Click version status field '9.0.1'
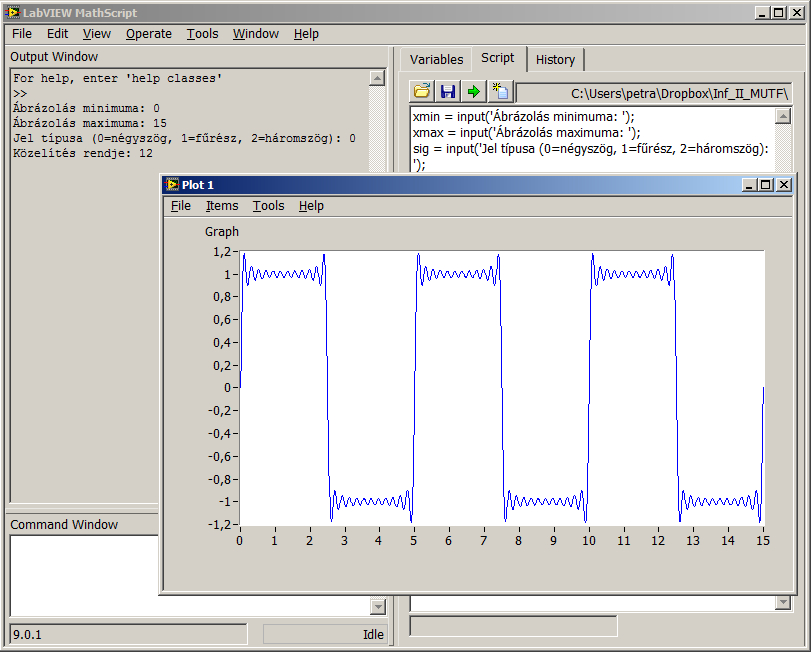This screenshot has height=652, width=811. coord(128,634)
